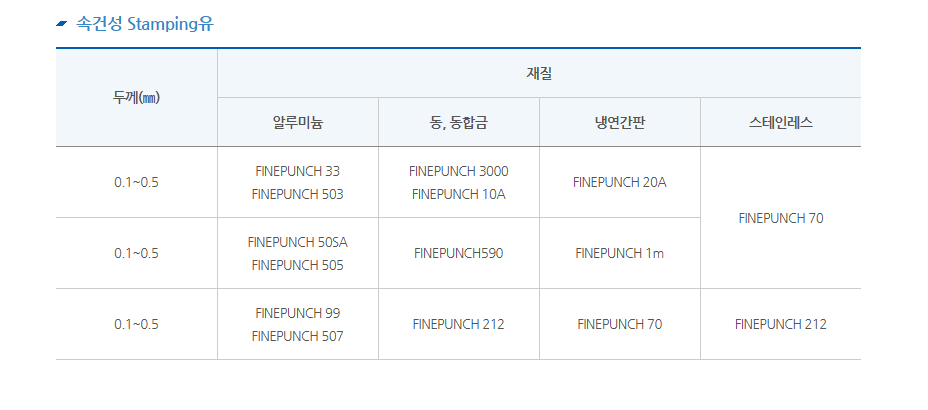
Task: Click the FINEPUNCH 10A entry
Action: 459,194
